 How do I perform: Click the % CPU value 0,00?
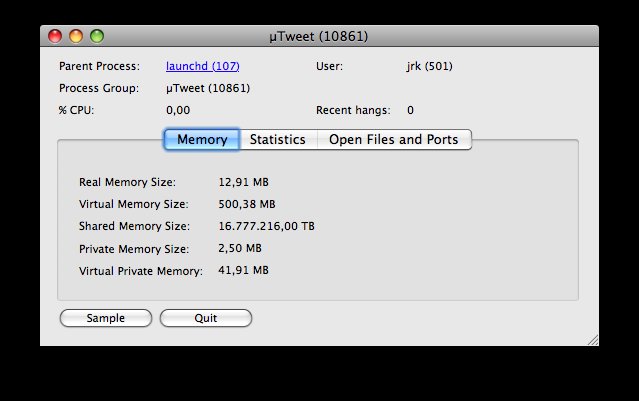pyautogui.click(x=178, y=110)
